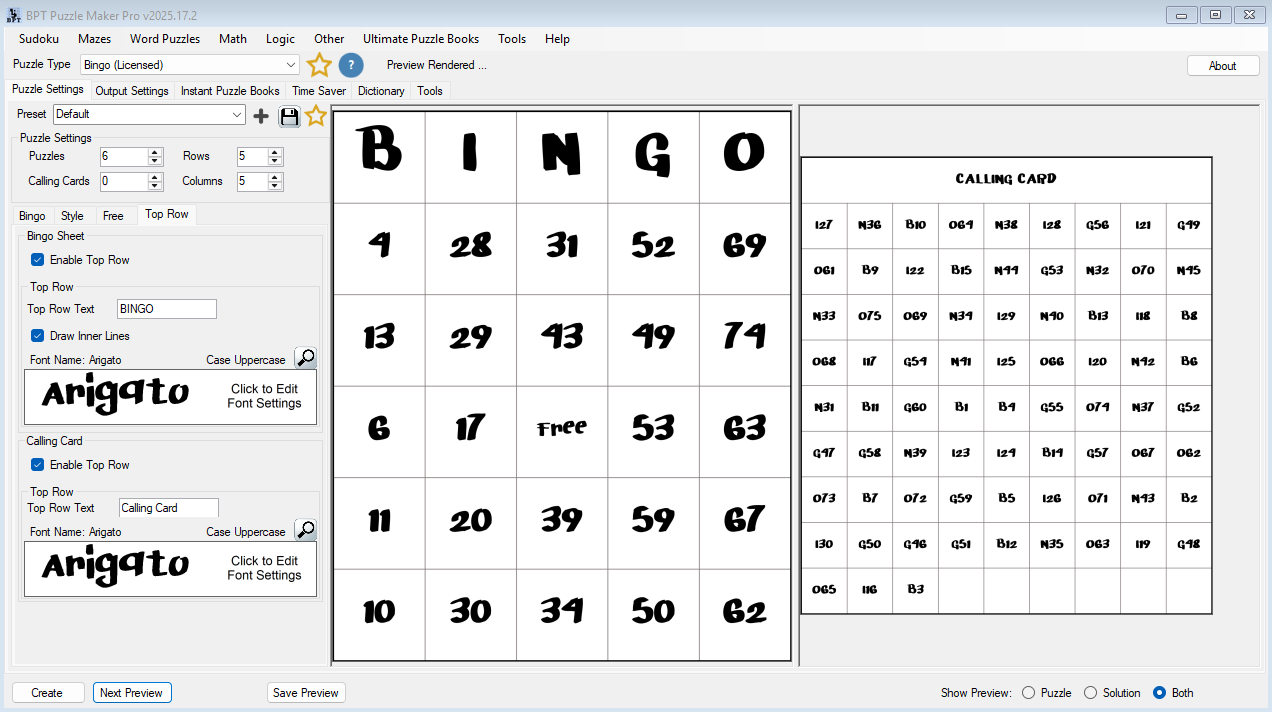Click the favorite star beside Puzzle Type
This screenshot has height=712, width=1272.
coord(318,64)
